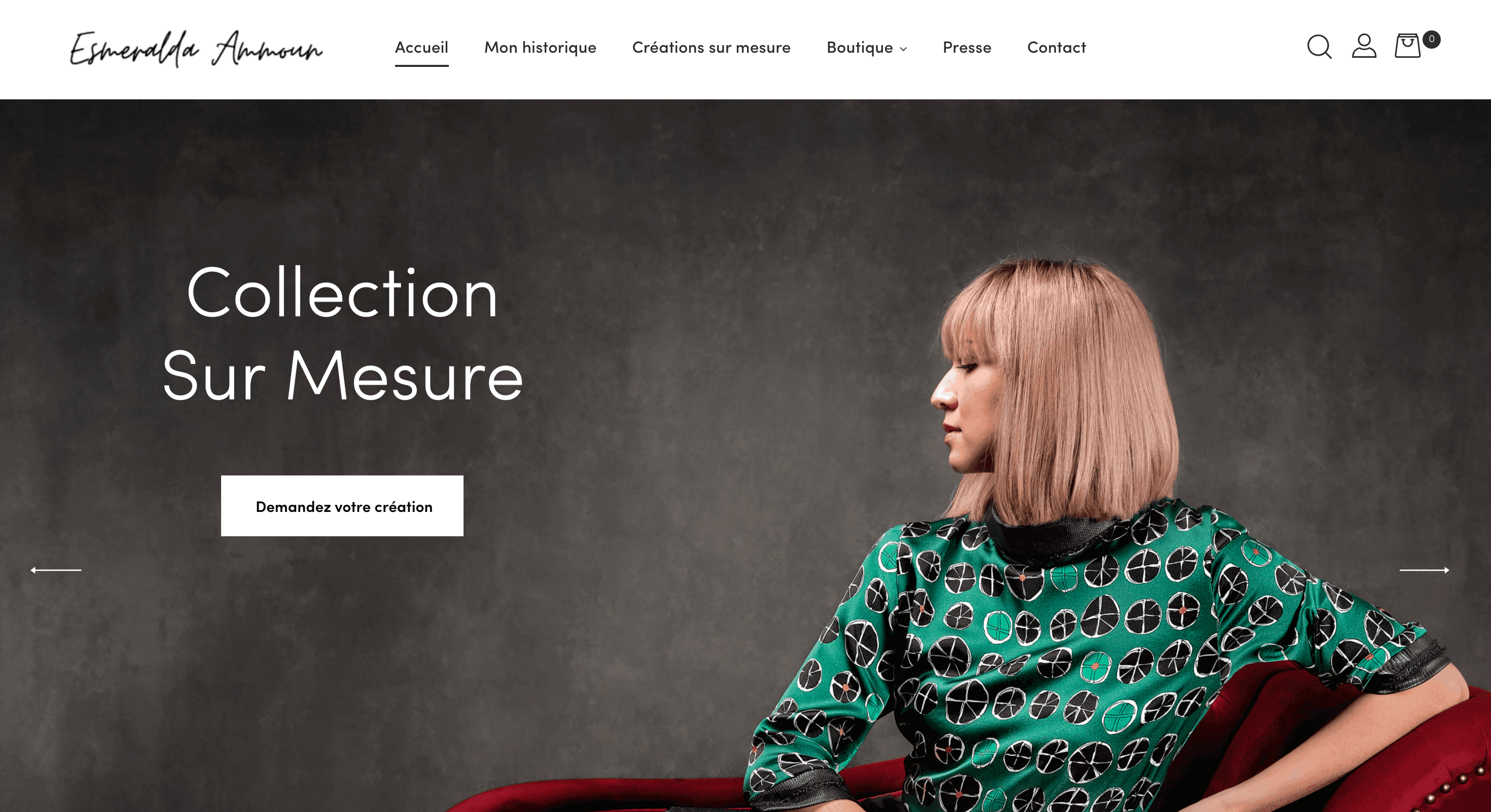Screen dimensions: 1491x812
Task: Open the user account icon
Action: tap(1364, 46)
